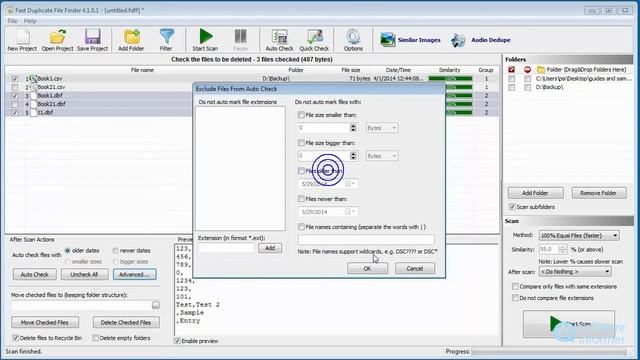Image resolution: width=640 pixels, height=360 pixels.
Task: Click the Filter funnel icon
Action: pos(166,40)
